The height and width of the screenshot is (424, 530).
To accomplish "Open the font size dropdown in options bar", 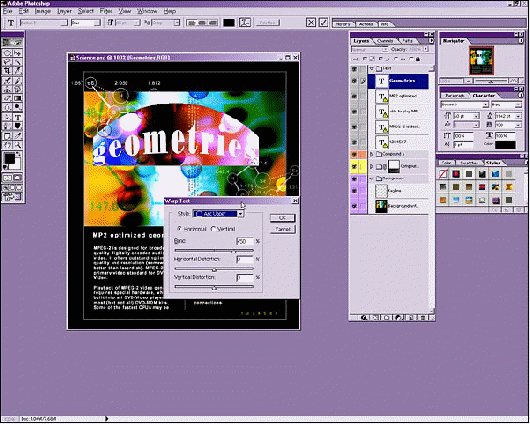I will [128, 23].
